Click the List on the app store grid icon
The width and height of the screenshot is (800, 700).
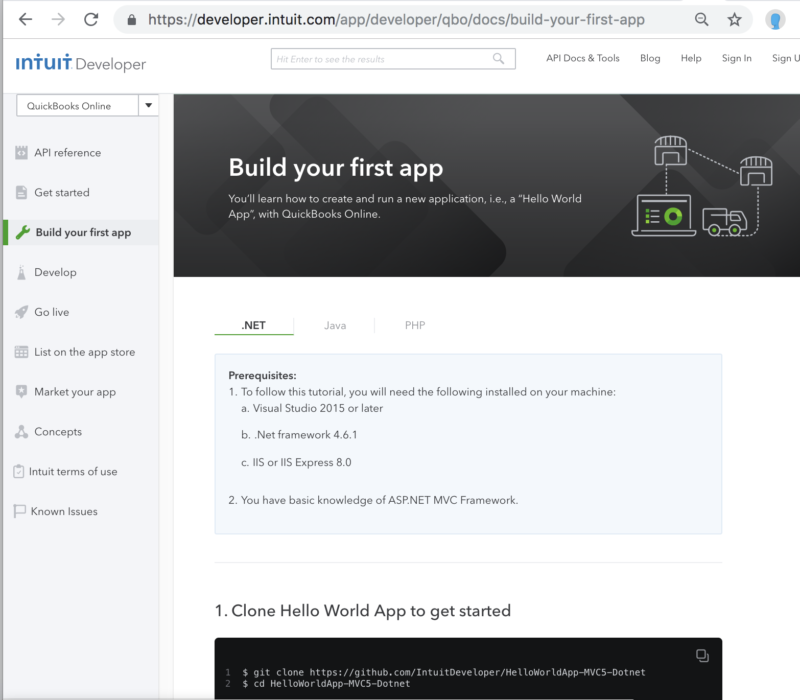tap(21, 352)
